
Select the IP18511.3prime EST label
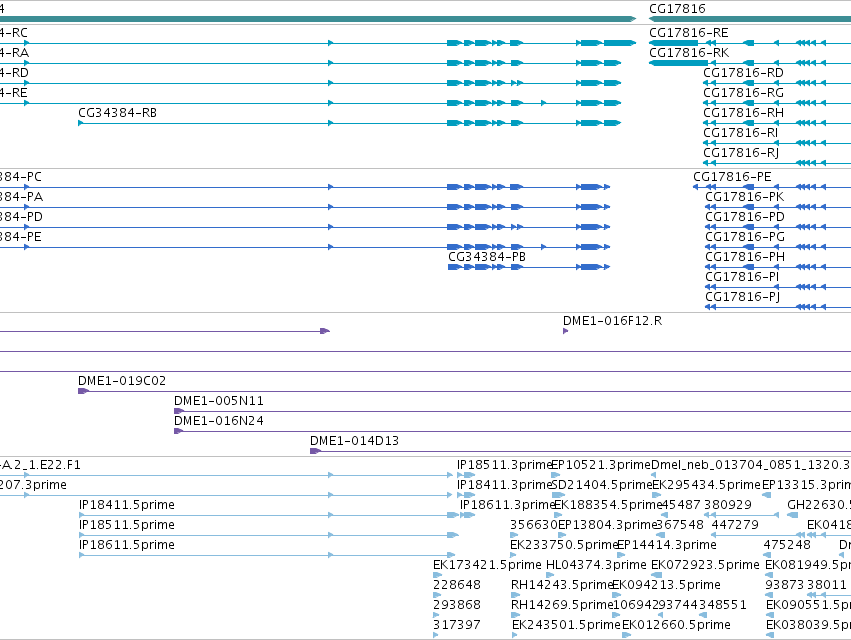click(x=504, y=465)
